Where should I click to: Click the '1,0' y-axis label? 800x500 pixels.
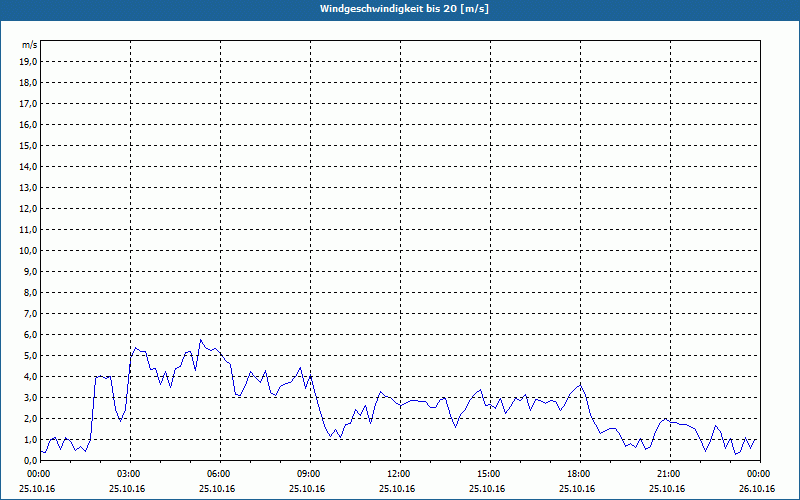point(31,439)
